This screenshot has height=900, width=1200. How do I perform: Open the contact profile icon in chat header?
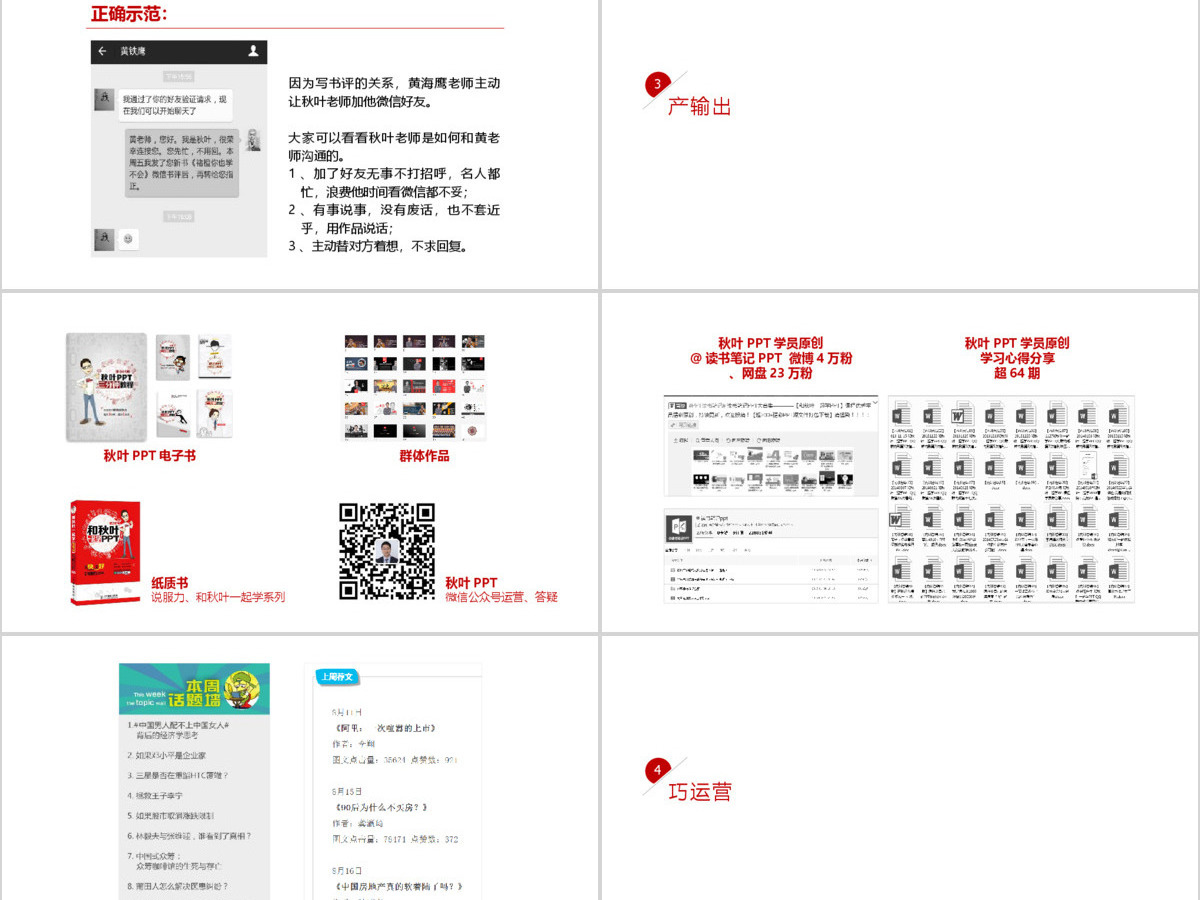tap(254, 51)
